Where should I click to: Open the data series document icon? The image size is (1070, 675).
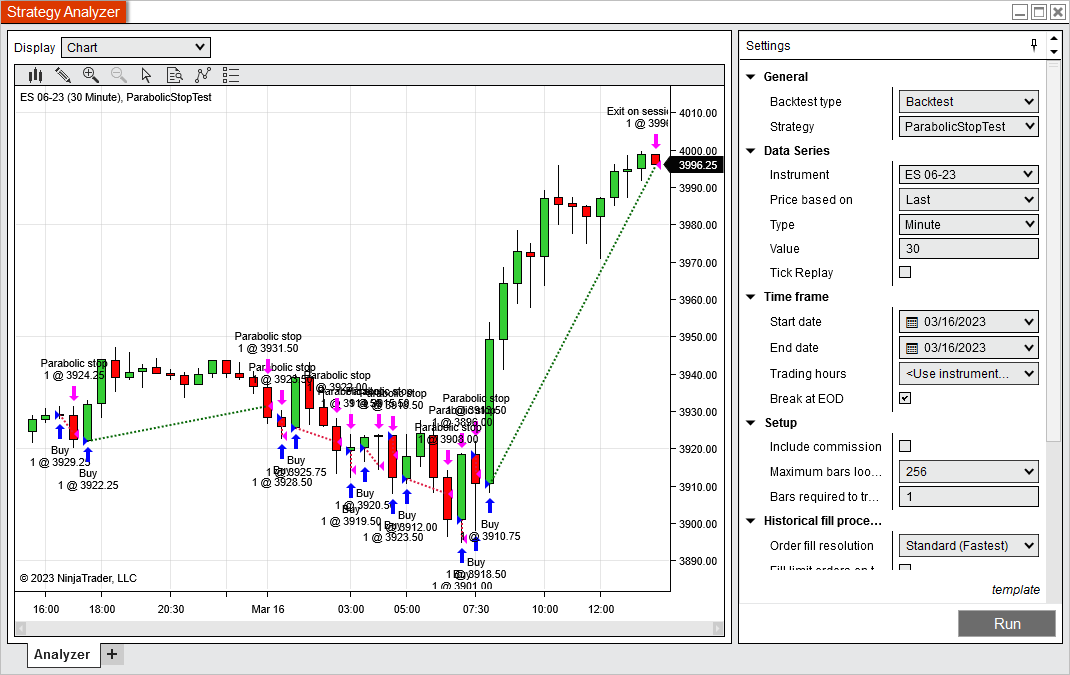click(x=175, y=75)
